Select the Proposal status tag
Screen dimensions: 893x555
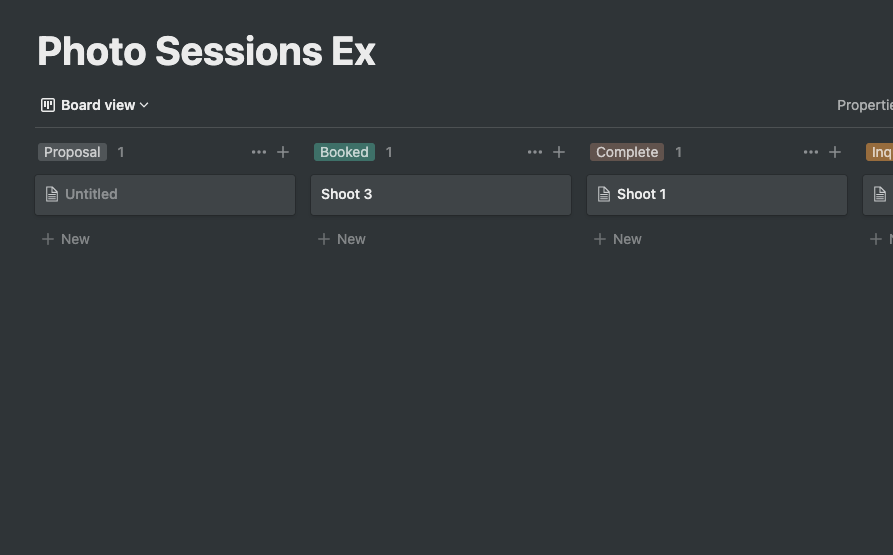pos(72,152)
